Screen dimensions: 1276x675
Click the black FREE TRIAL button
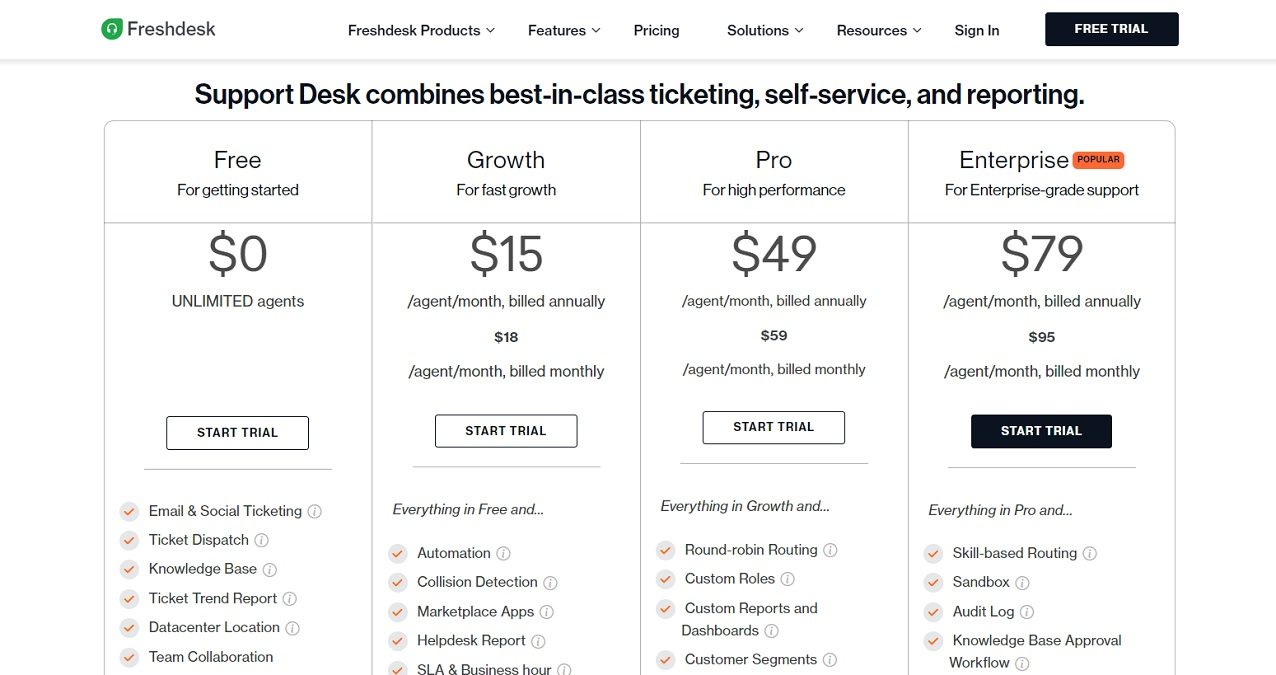pos(1111,29)
